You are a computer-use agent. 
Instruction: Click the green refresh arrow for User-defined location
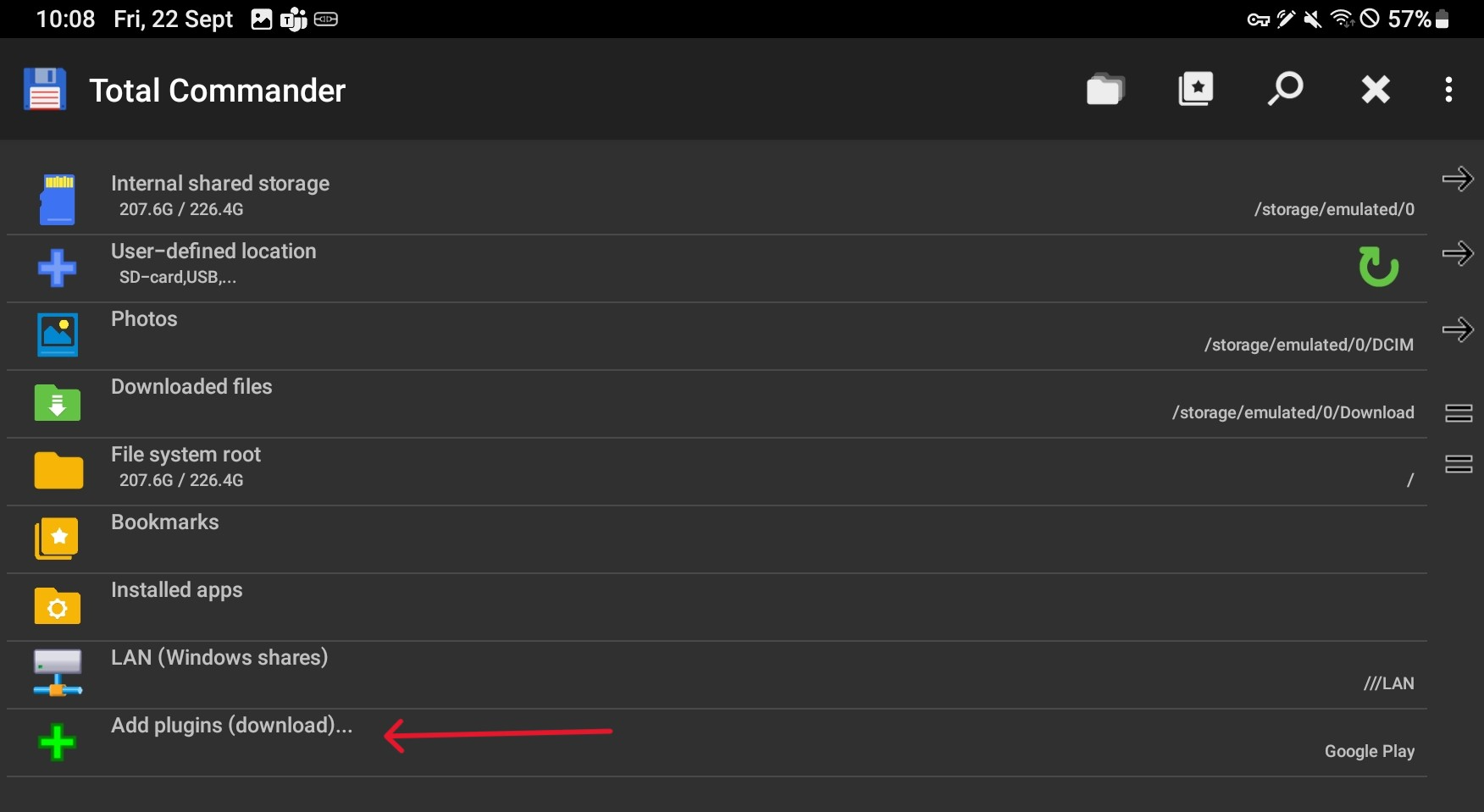click(x=1378, y=267)
